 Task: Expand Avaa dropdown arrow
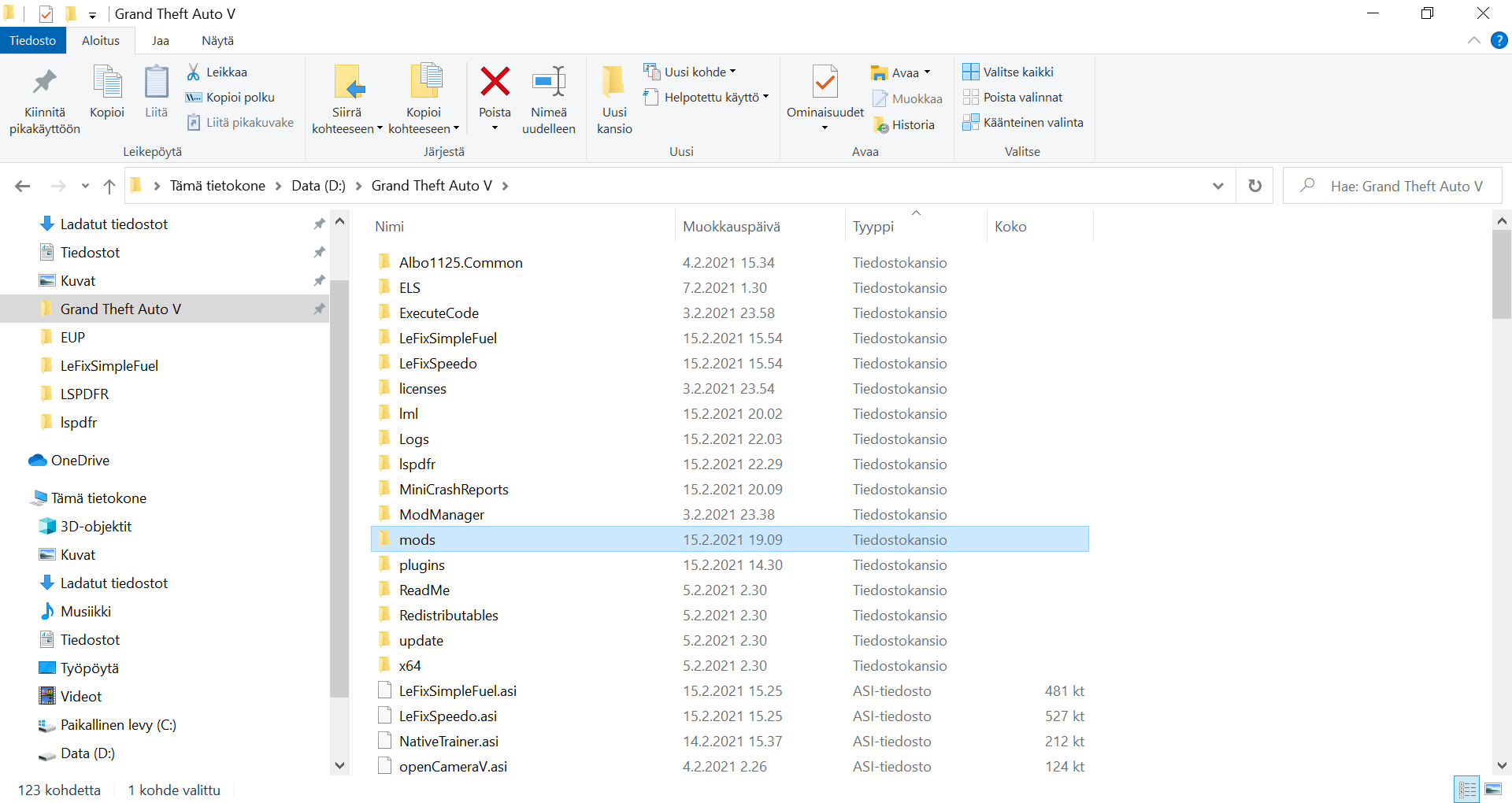(x=927, y=72)
